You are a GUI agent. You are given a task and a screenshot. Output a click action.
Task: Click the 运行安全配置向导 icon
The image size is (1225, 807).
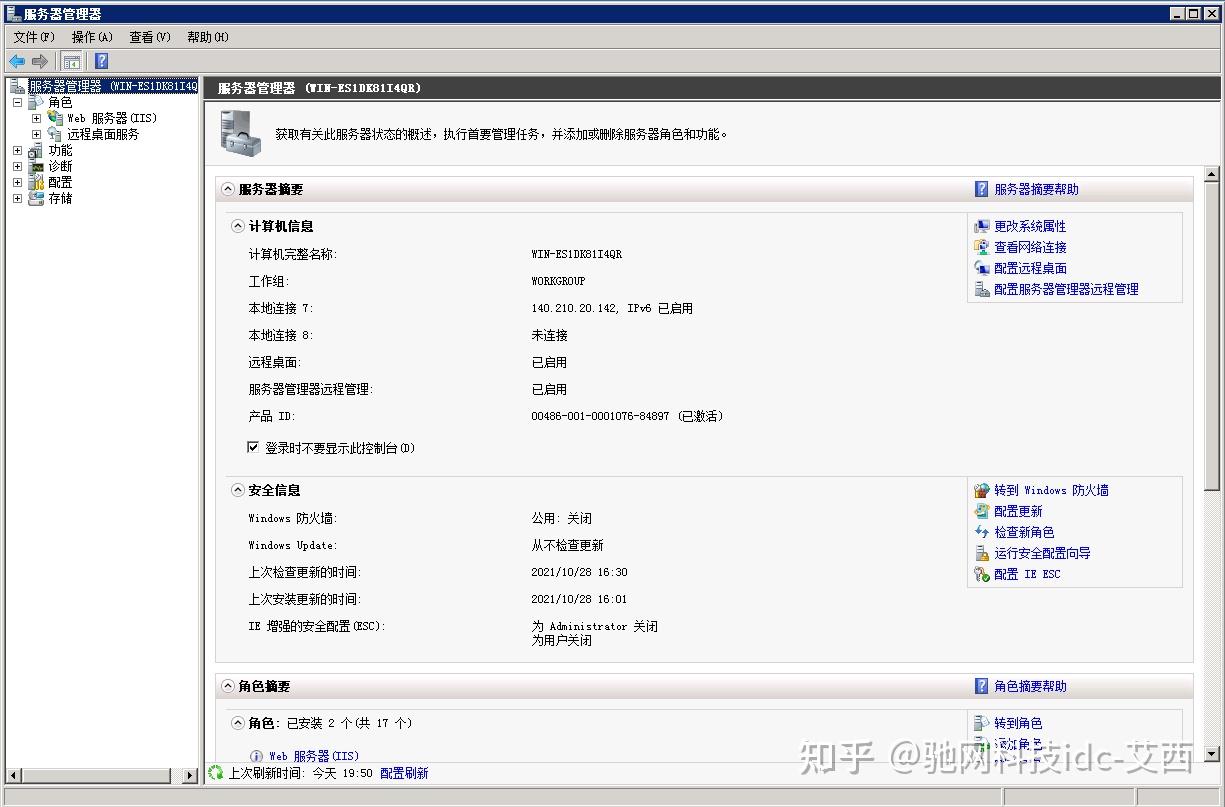(982, 553)
